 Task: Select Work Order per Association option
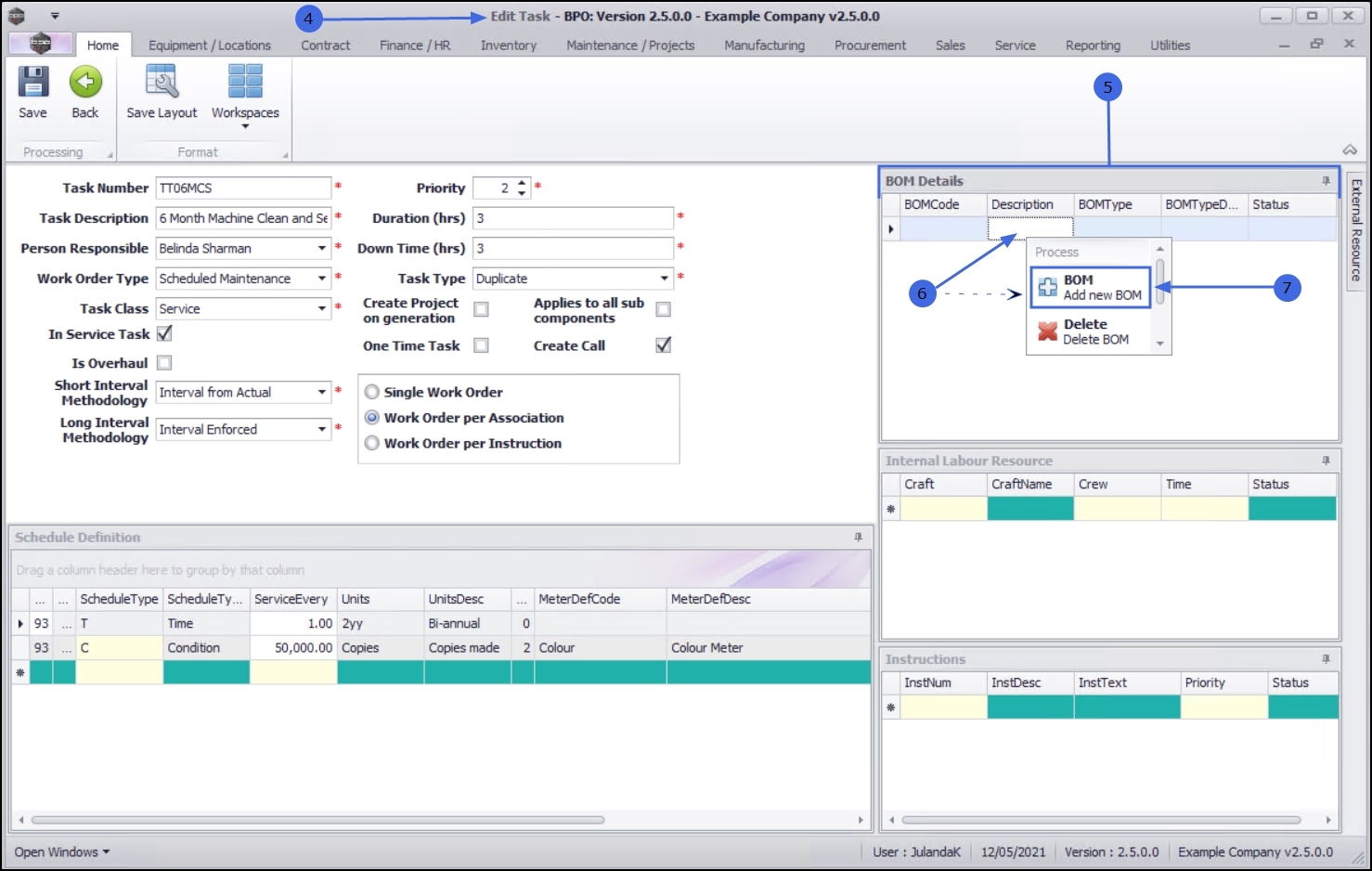pyautogui.click(x=372, y=418)
